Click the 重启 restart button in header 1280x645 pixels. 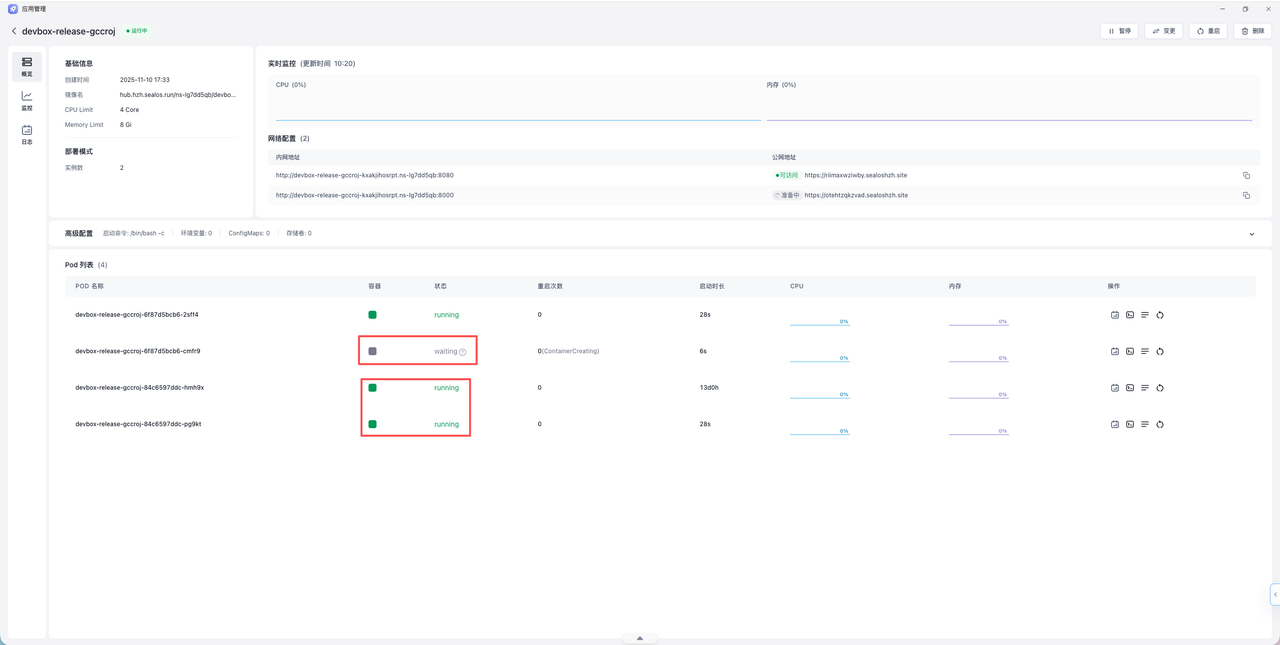click(x=1208, y=31)
